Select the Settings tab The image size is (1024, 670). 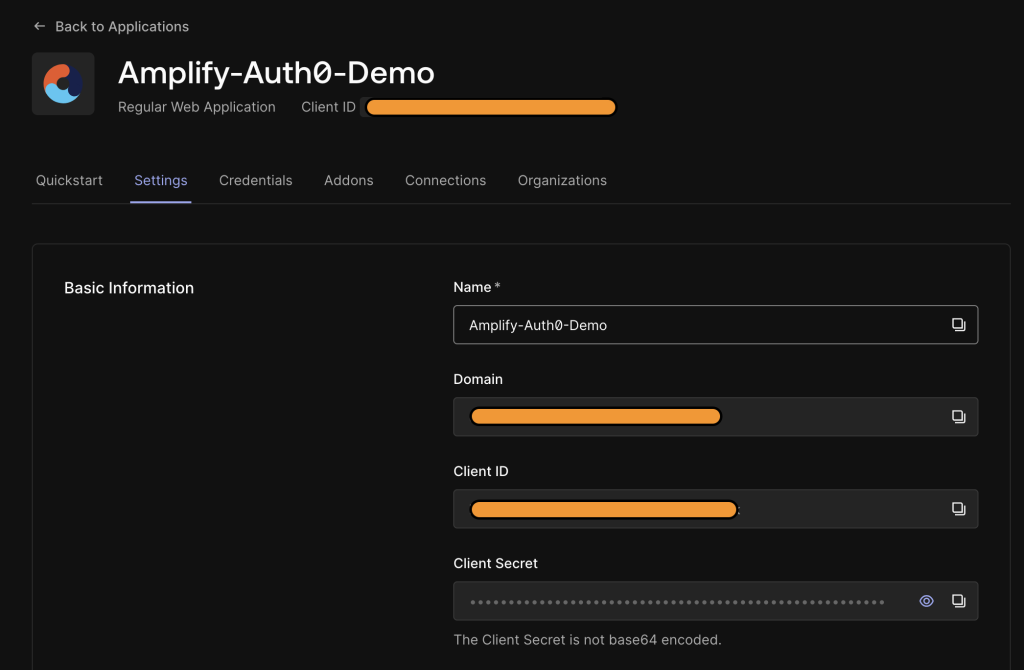(161, 180)
